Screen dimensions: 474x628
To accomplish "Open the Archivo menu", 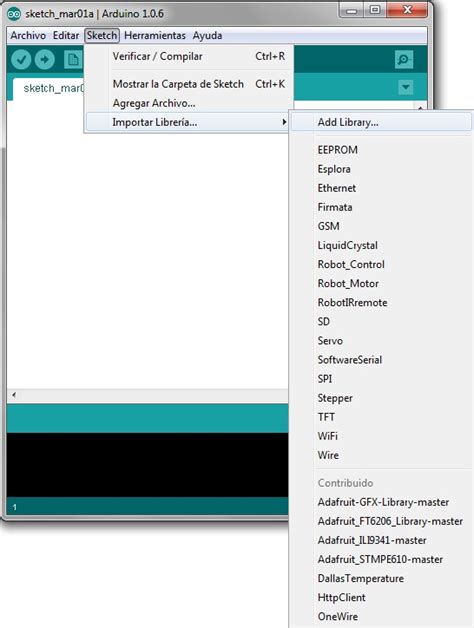I will point(28,36).
